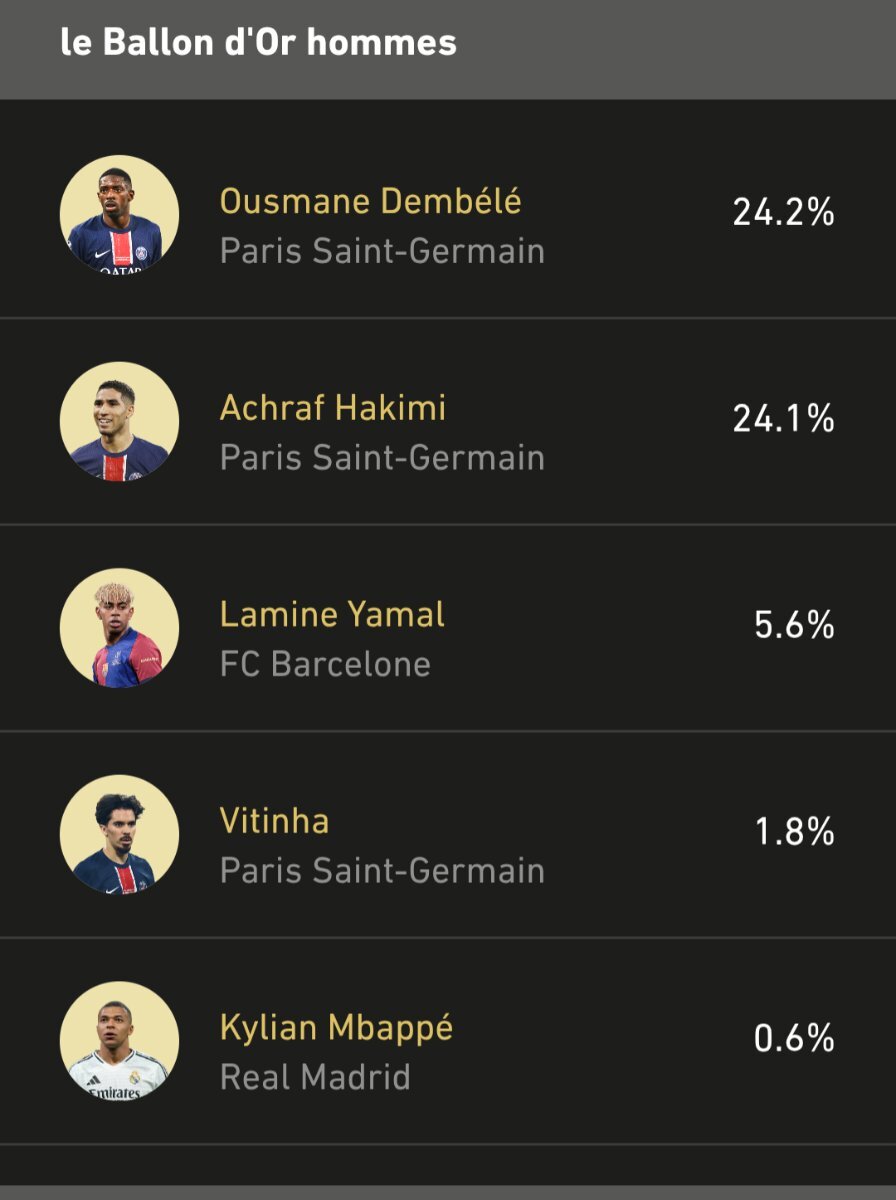Tap 'FC Barcelone' club label
This screenshot has height=1200, width=896.
coord(325,665)
